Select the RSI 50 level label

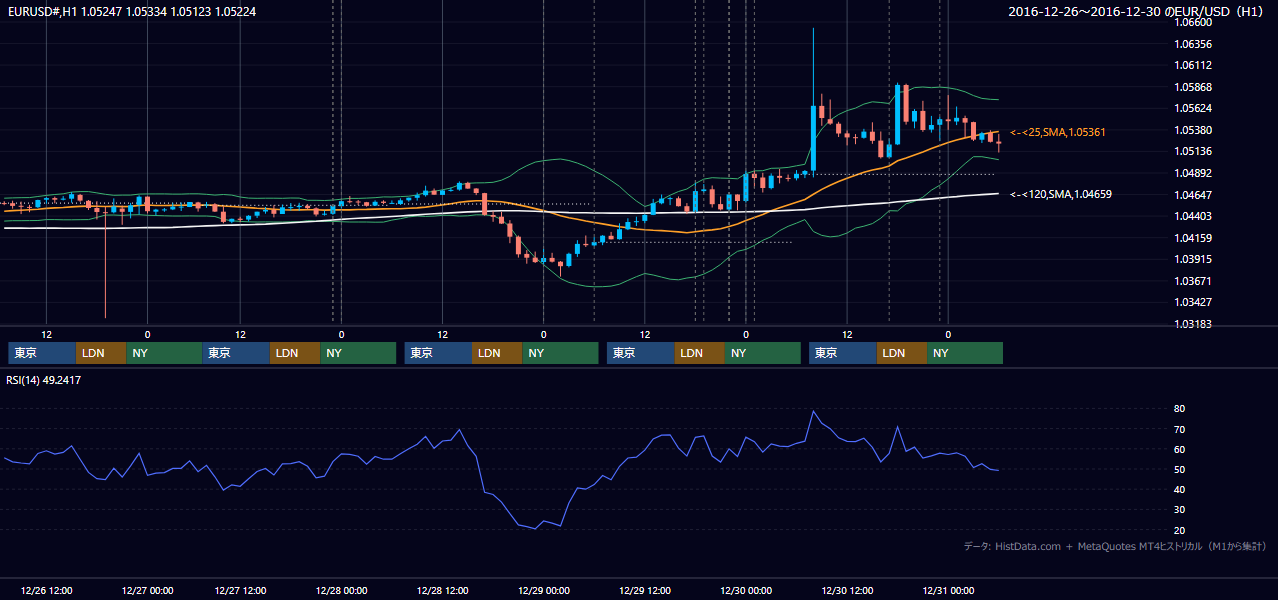[1180, 469]
